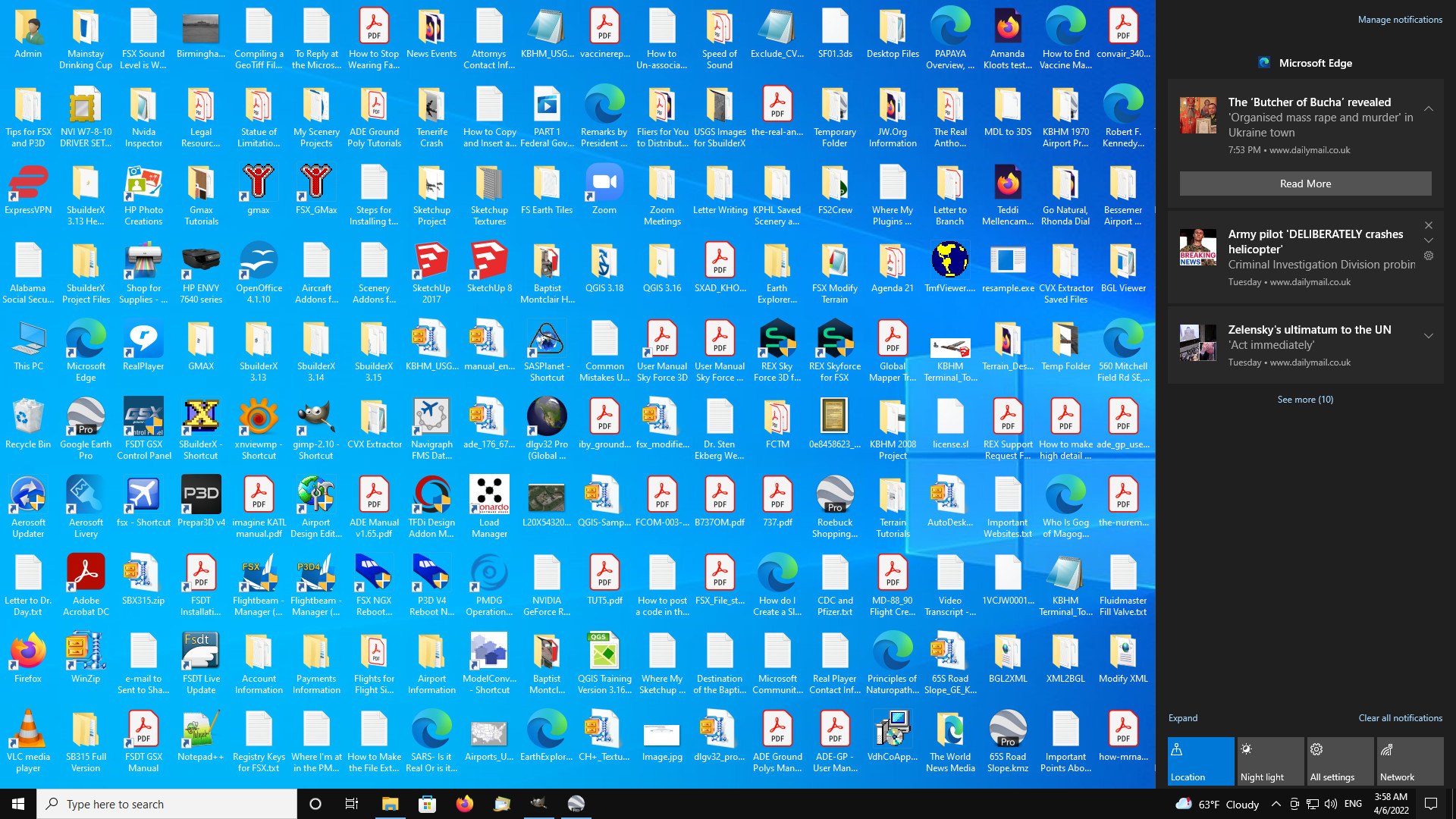1456x819 pixels.
Task: Open the REX Sky Force 3D shortcut
Action: (777, 350)
